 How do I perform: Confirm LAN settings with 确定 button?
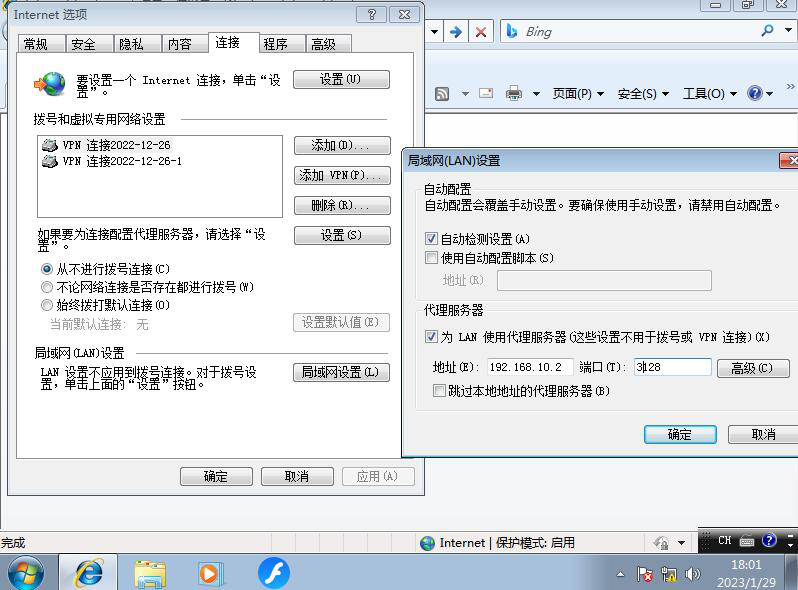(680, 435)
